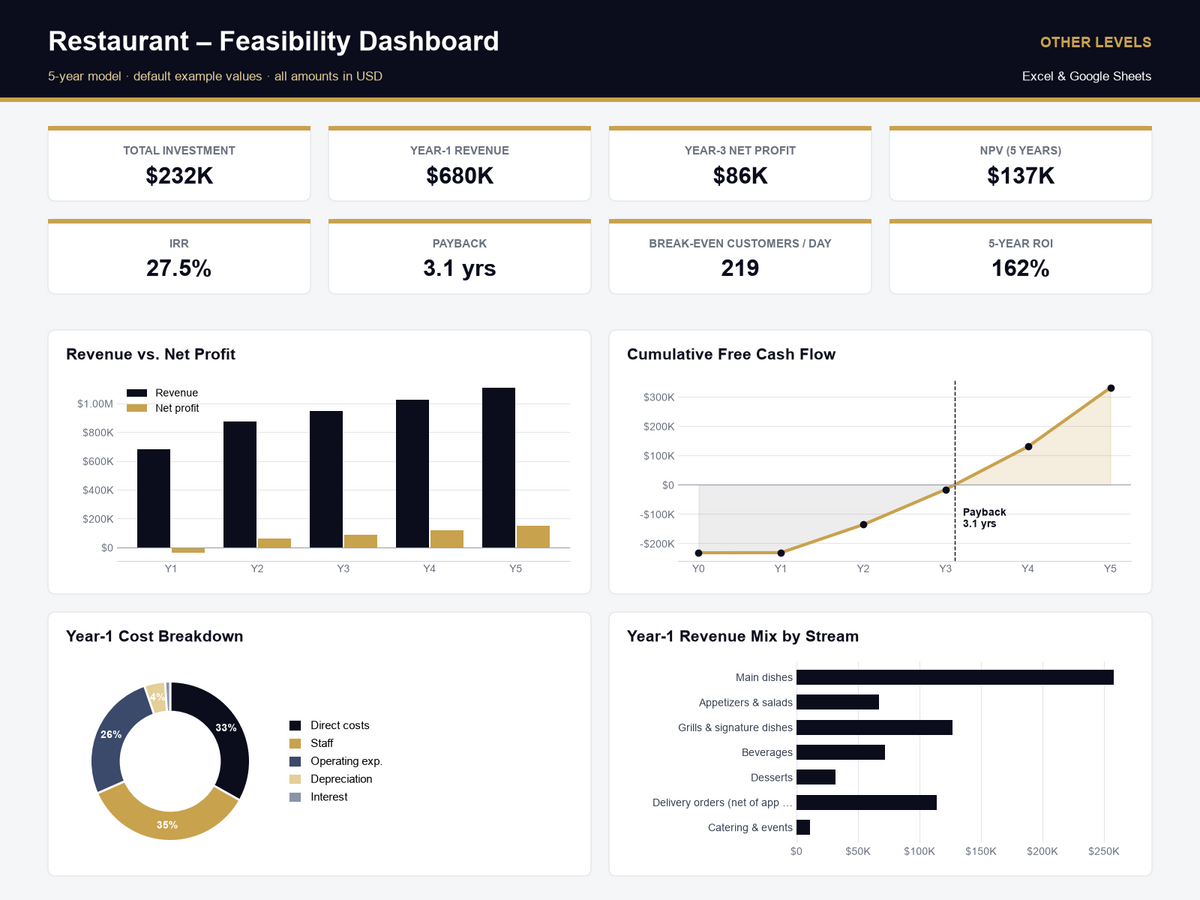Click the $1.00M axis label

pyautogui.click(x=95, y=404)
